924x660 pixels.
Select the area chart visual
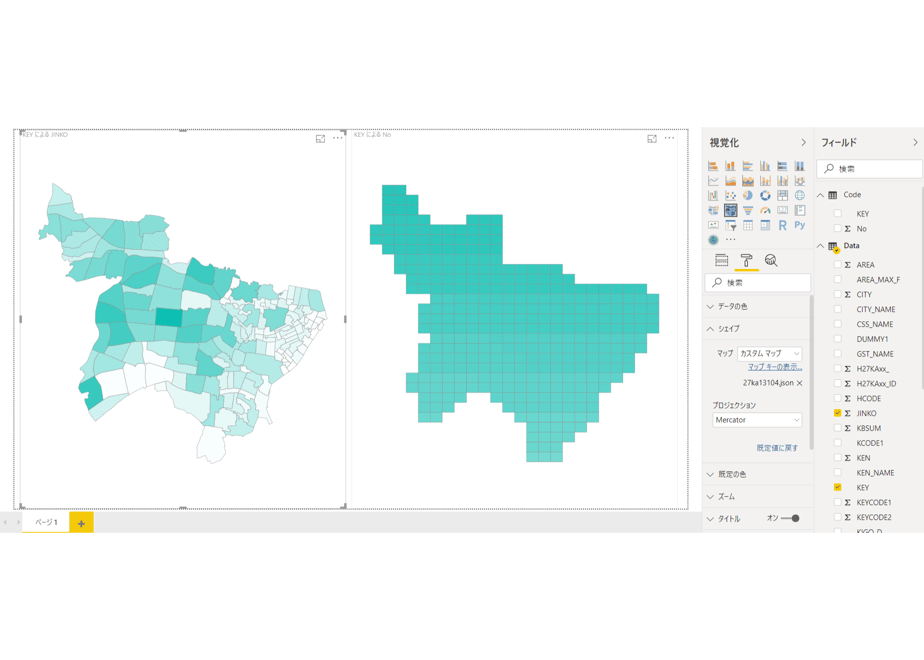[730, 180]
